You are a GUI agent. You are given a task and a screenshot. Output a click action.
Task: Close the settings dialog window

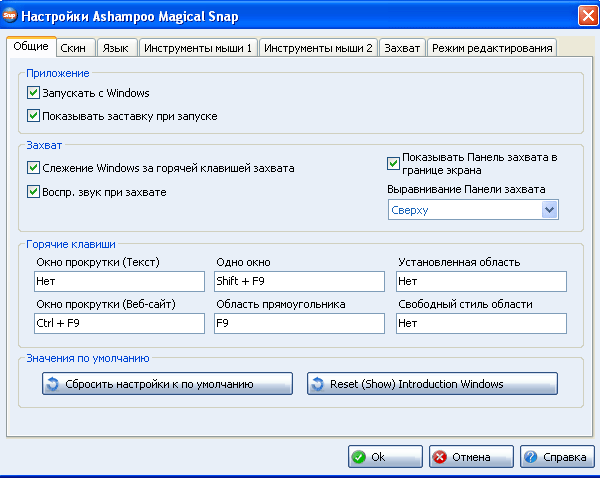click(588, 16)
